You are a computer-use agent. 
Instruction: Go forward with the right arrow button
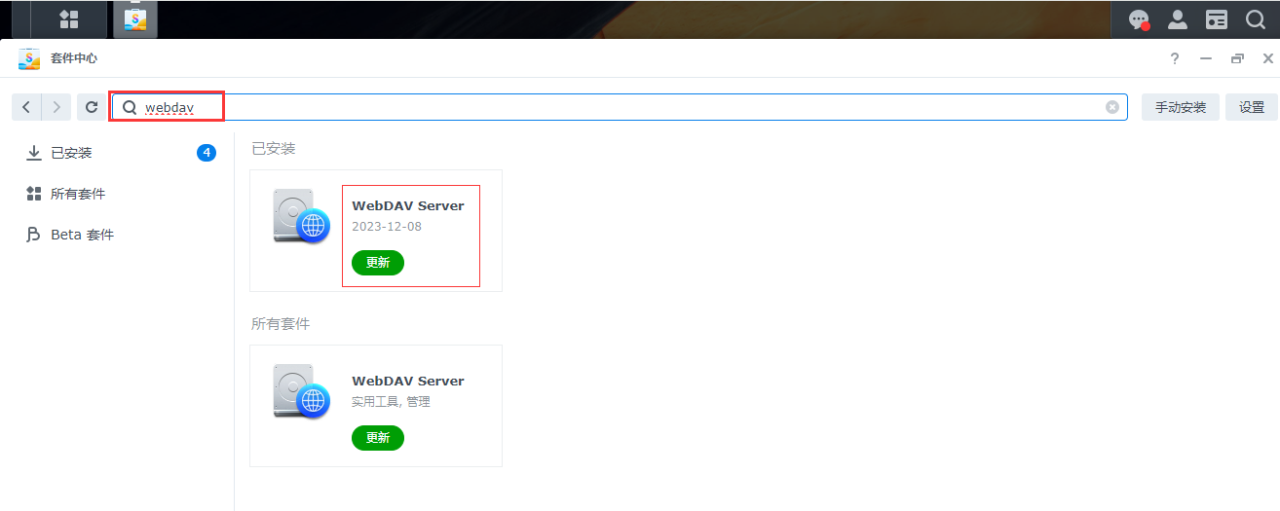pos(57,107)
